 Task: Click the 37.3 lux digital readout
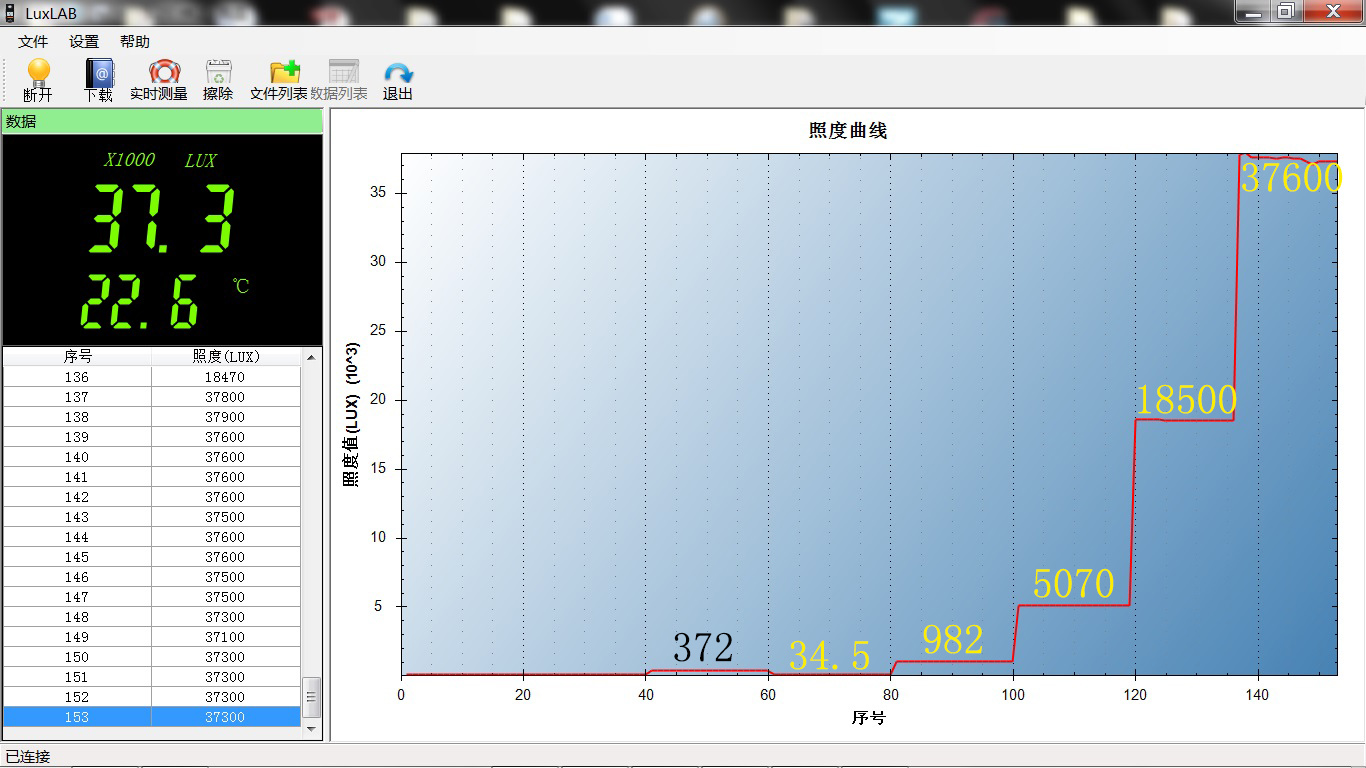pyautogui.click(x=164, y=219)
